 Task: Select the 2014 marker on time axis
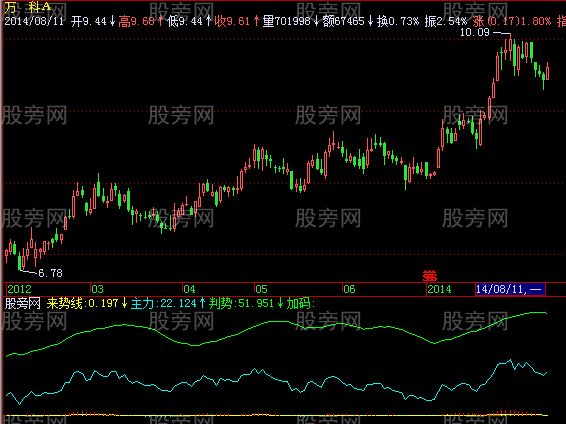pos(439,289)
